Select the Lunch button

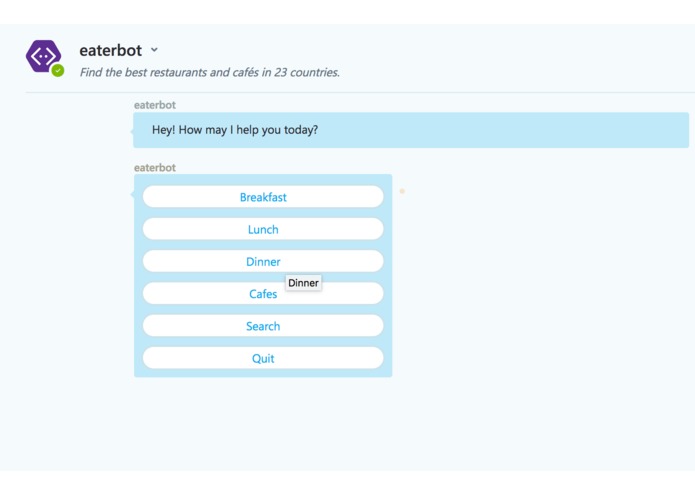pos(263,229)
